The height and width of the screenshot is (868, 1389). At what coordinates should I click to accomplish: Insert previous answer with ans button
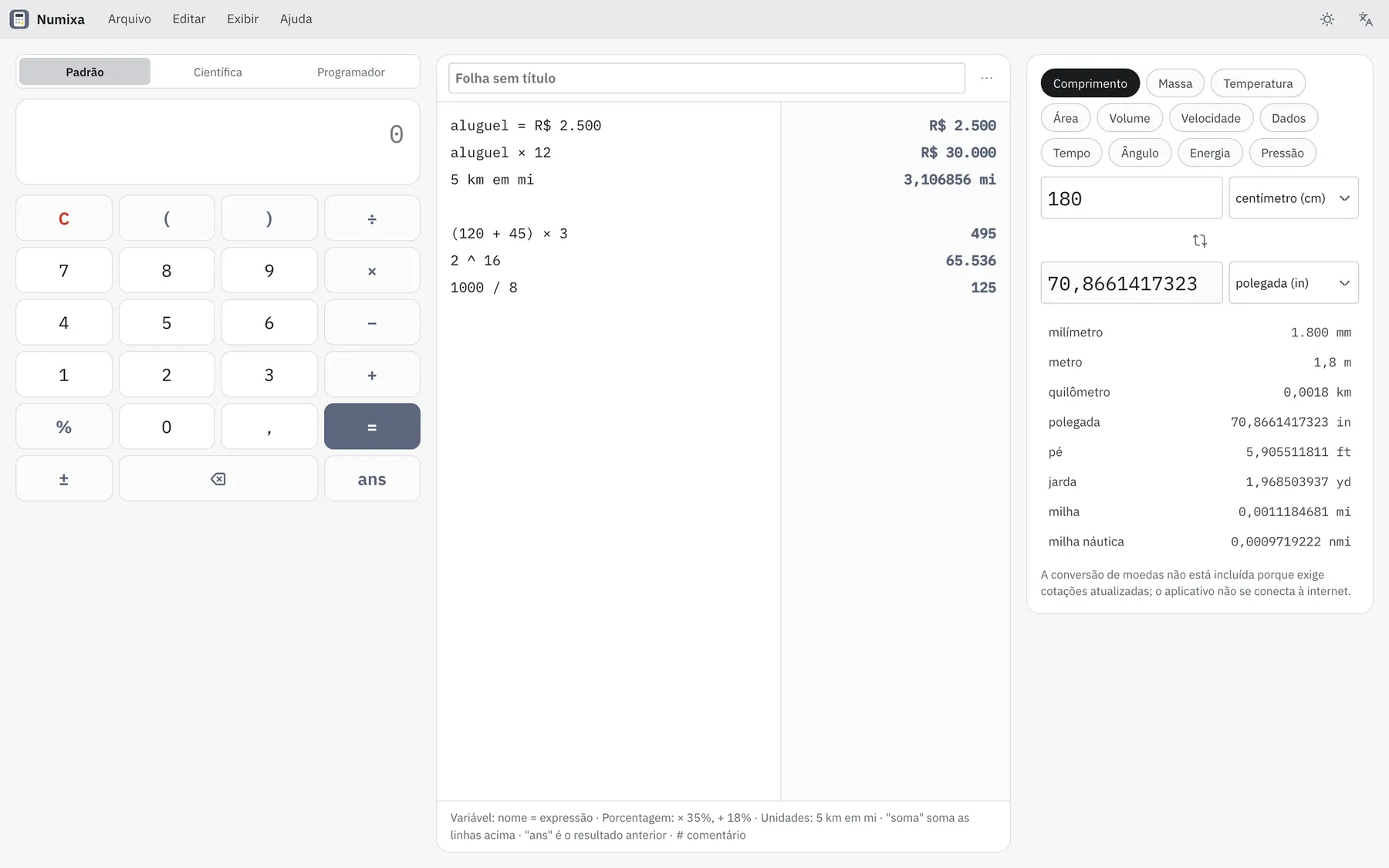pos(372,479)
